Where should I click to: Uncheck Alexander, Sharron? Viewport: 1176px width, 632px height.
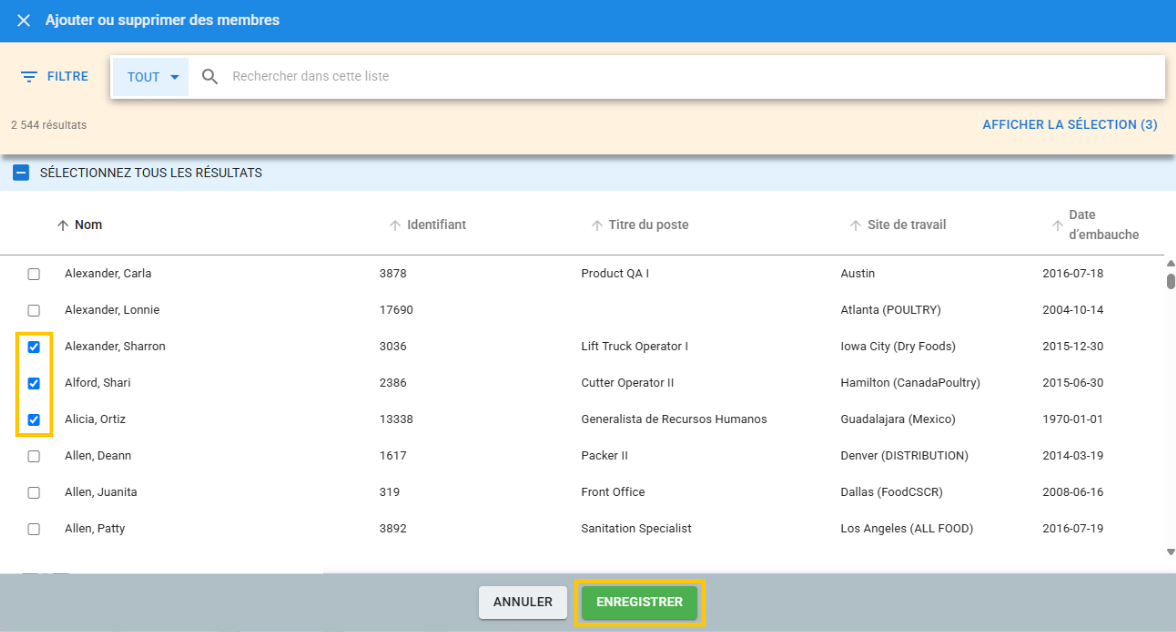[33, 346]
